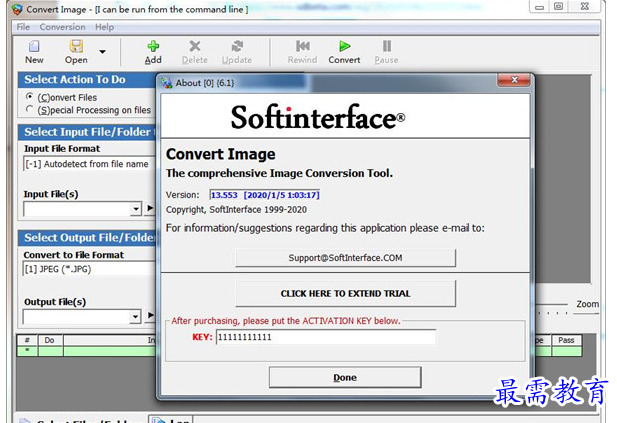The image size is (617, 423).
Task: Close the About dialog
Action: click(514, 80)
